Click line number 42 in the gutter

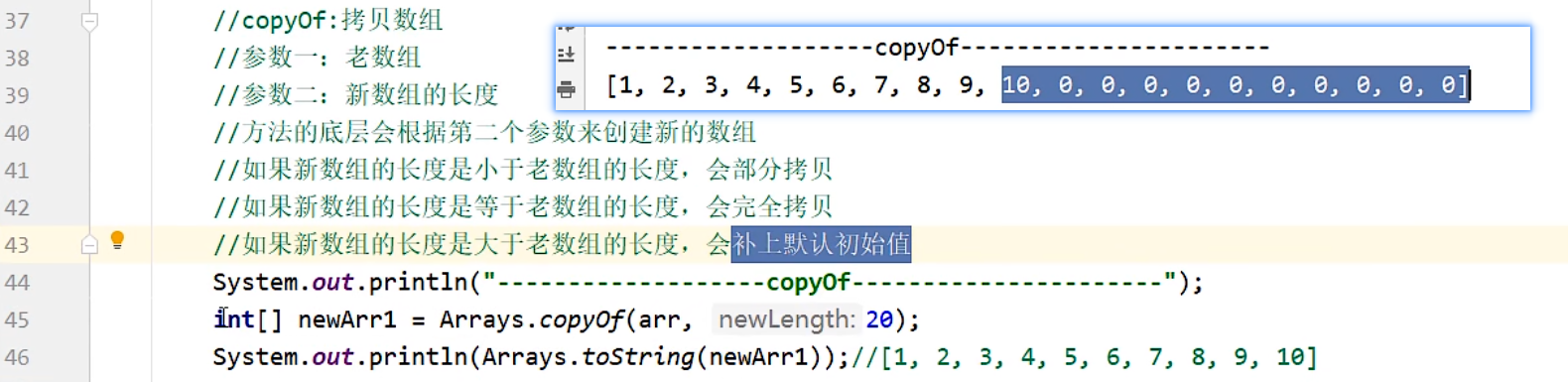pyautogui.click(x=17, y=208)
